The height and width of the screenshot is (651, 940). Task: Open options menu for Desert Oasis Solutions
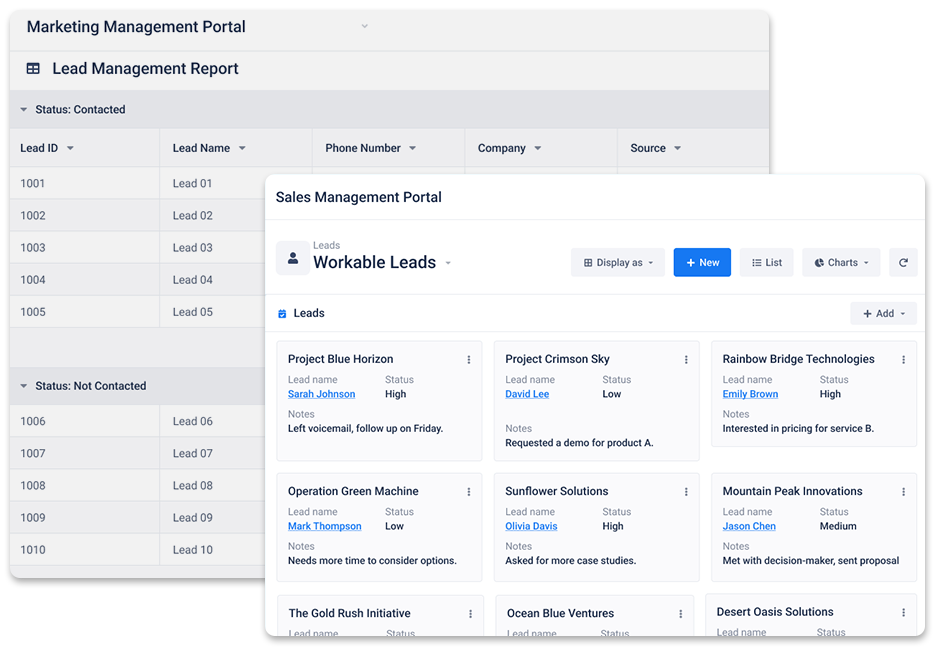point(903,613)
